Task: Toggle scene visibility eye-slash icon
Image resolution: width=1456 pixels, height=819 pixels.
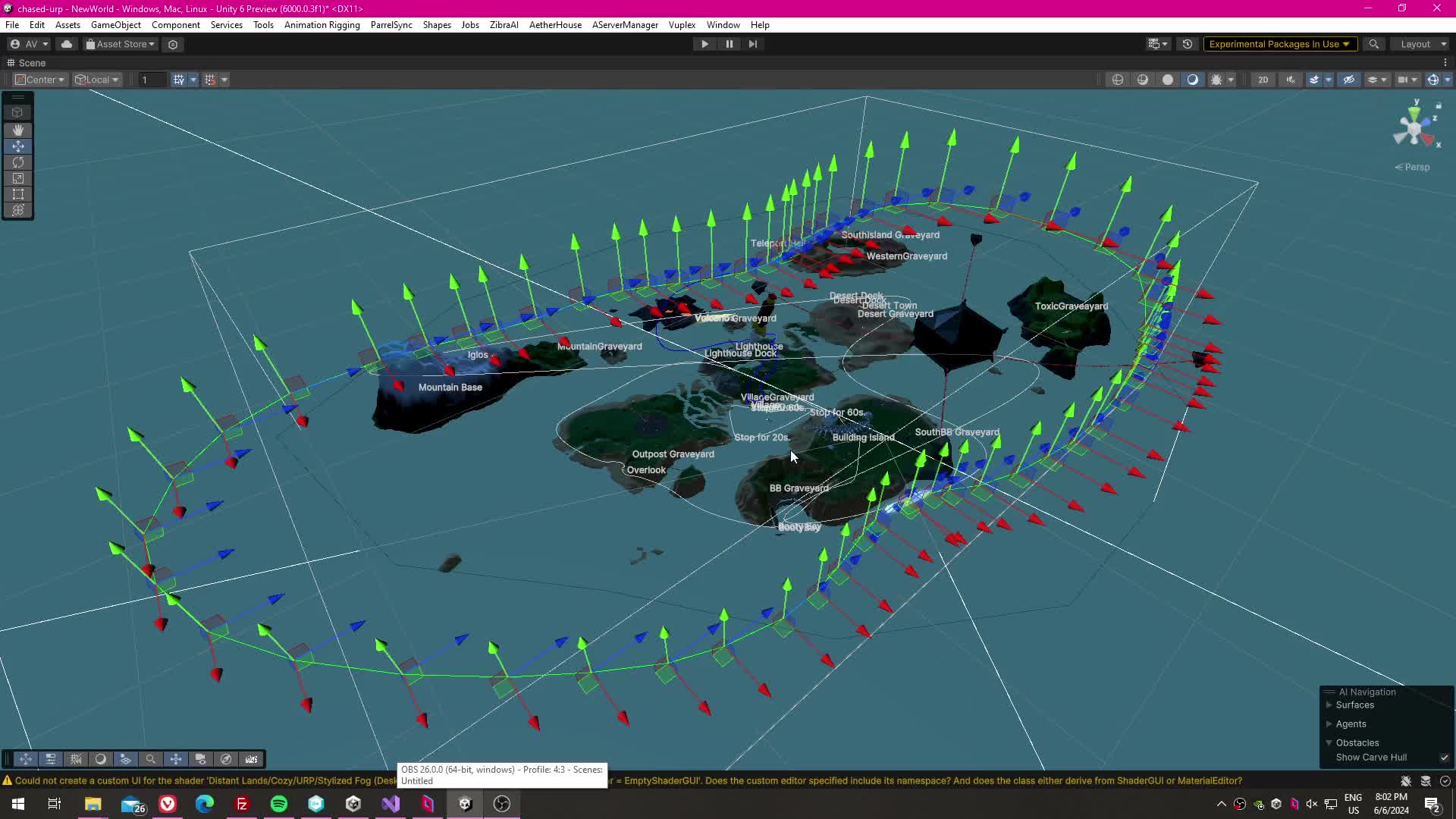Action: coord(1348,80)
